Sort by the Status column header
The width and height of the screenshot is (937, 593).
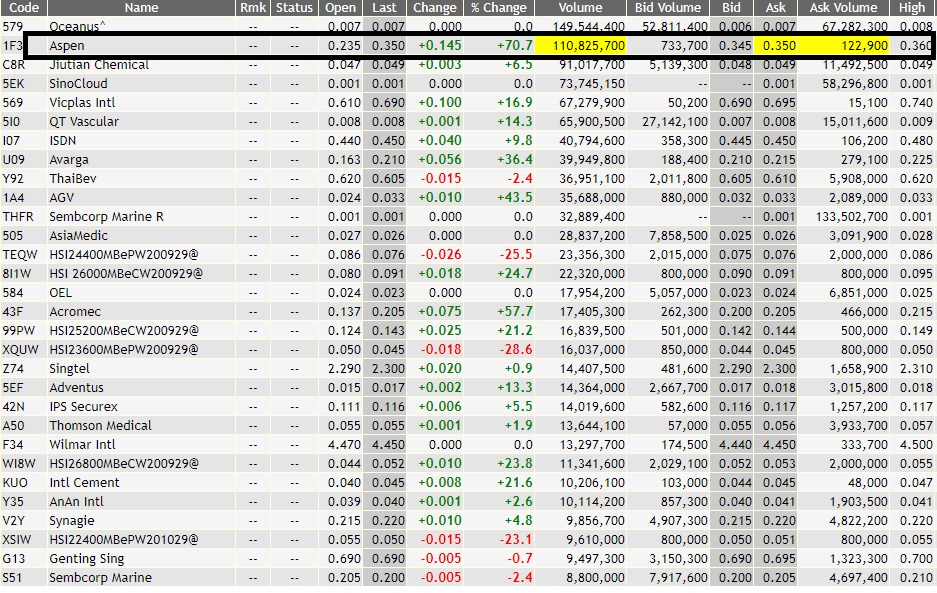coord(293,8)
